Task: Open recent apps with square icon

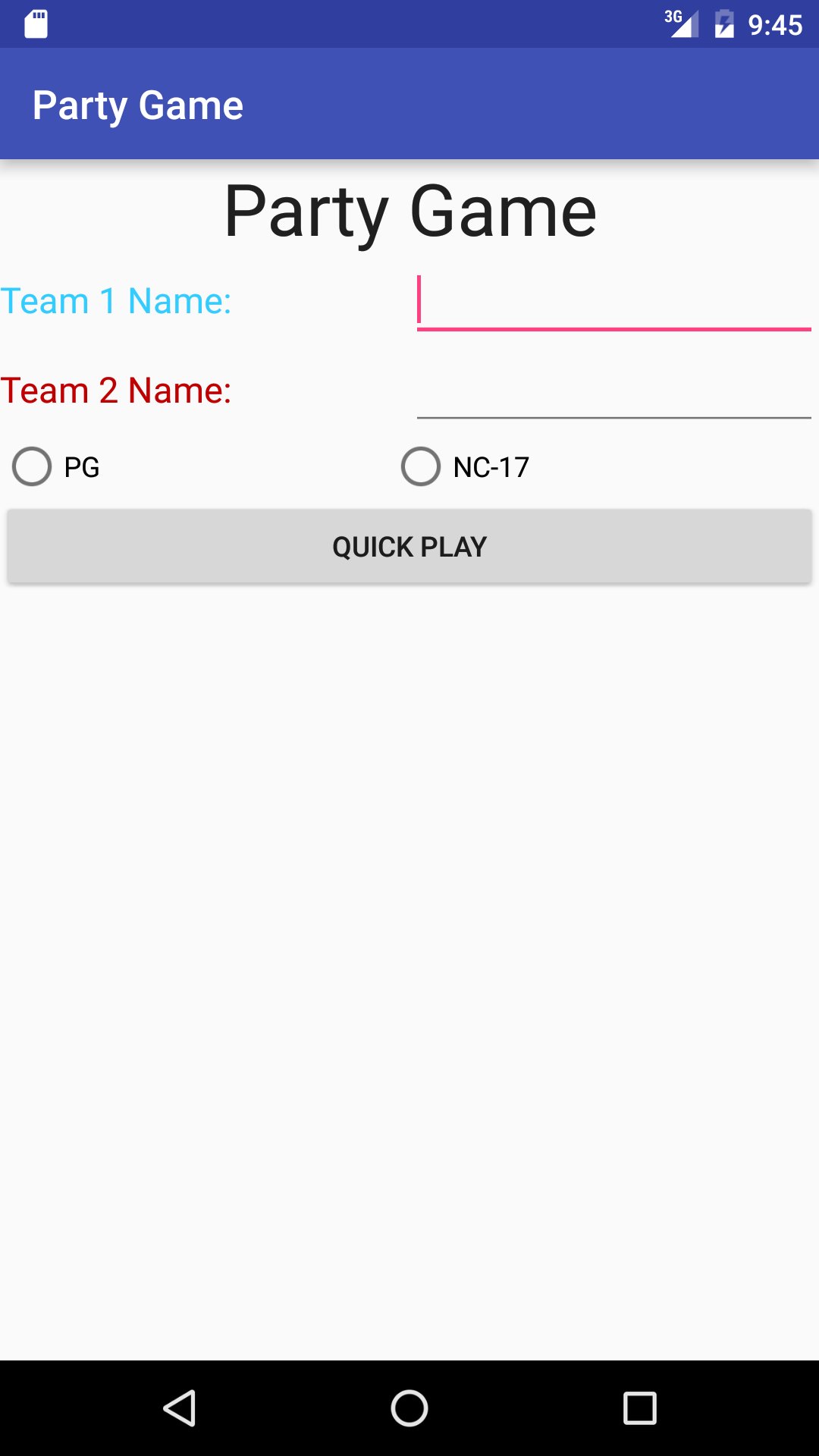Action: (x=639, y=1408)
